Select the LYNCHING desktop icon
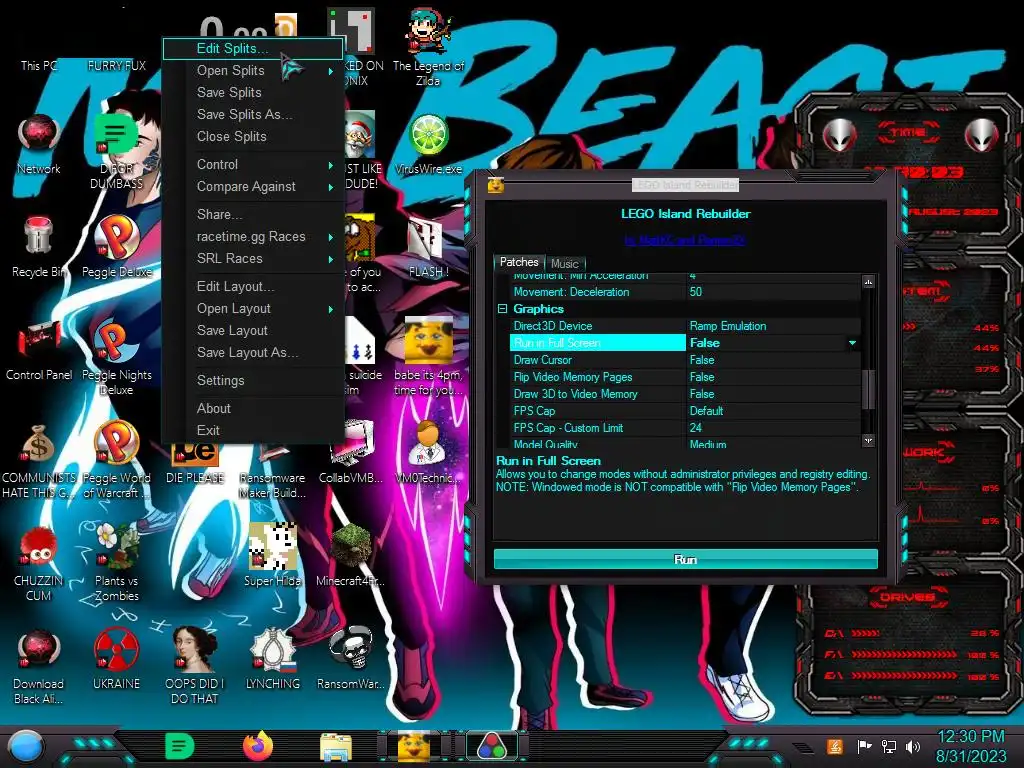The height and width of the screenshot is (768, 1024). (x=272, y=660)
